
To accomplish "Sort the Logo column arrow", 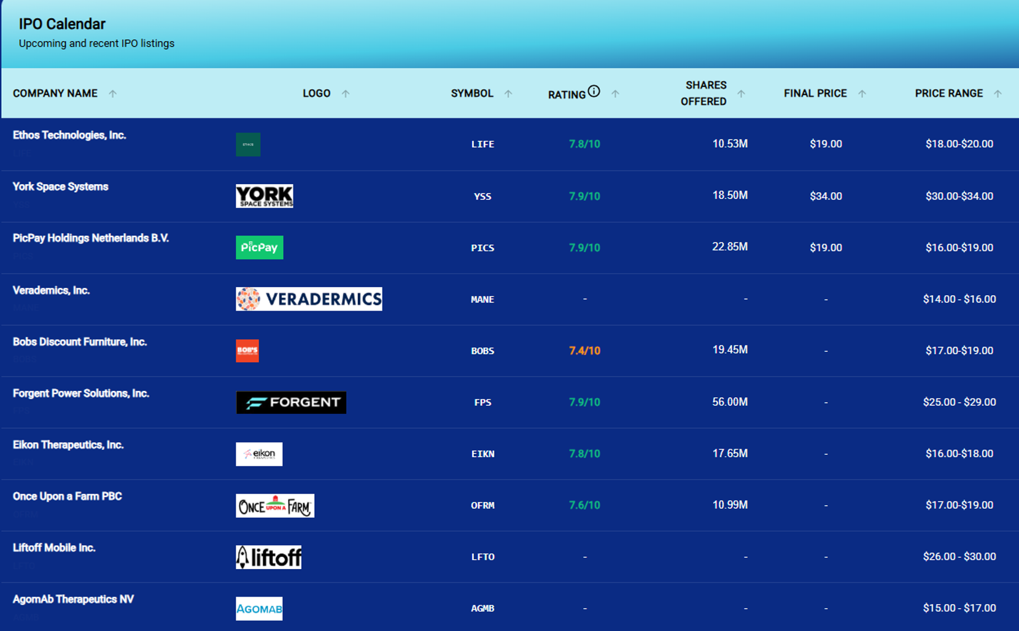I will pos(346,94).
